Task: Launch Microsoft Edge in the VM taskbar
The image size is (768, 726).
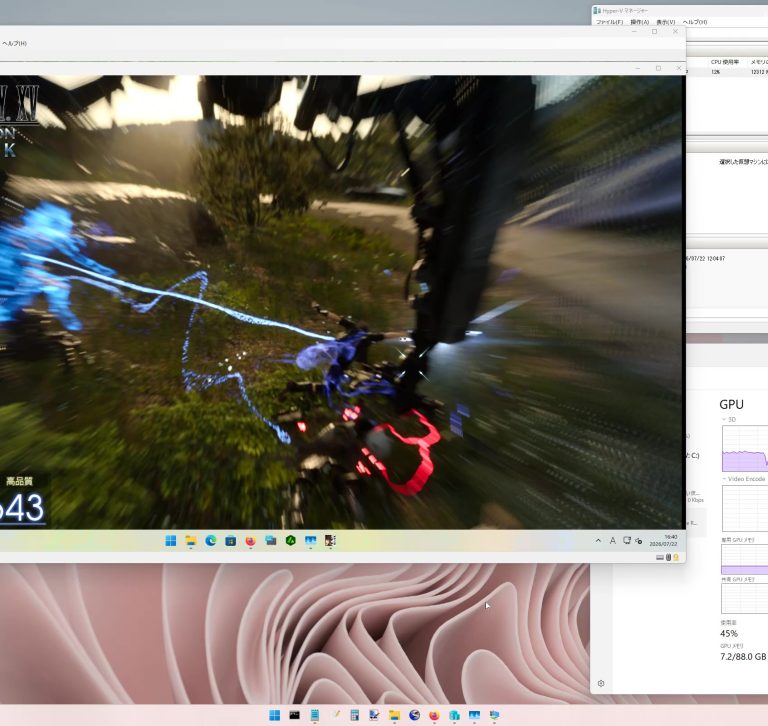Action: [211, 540]
